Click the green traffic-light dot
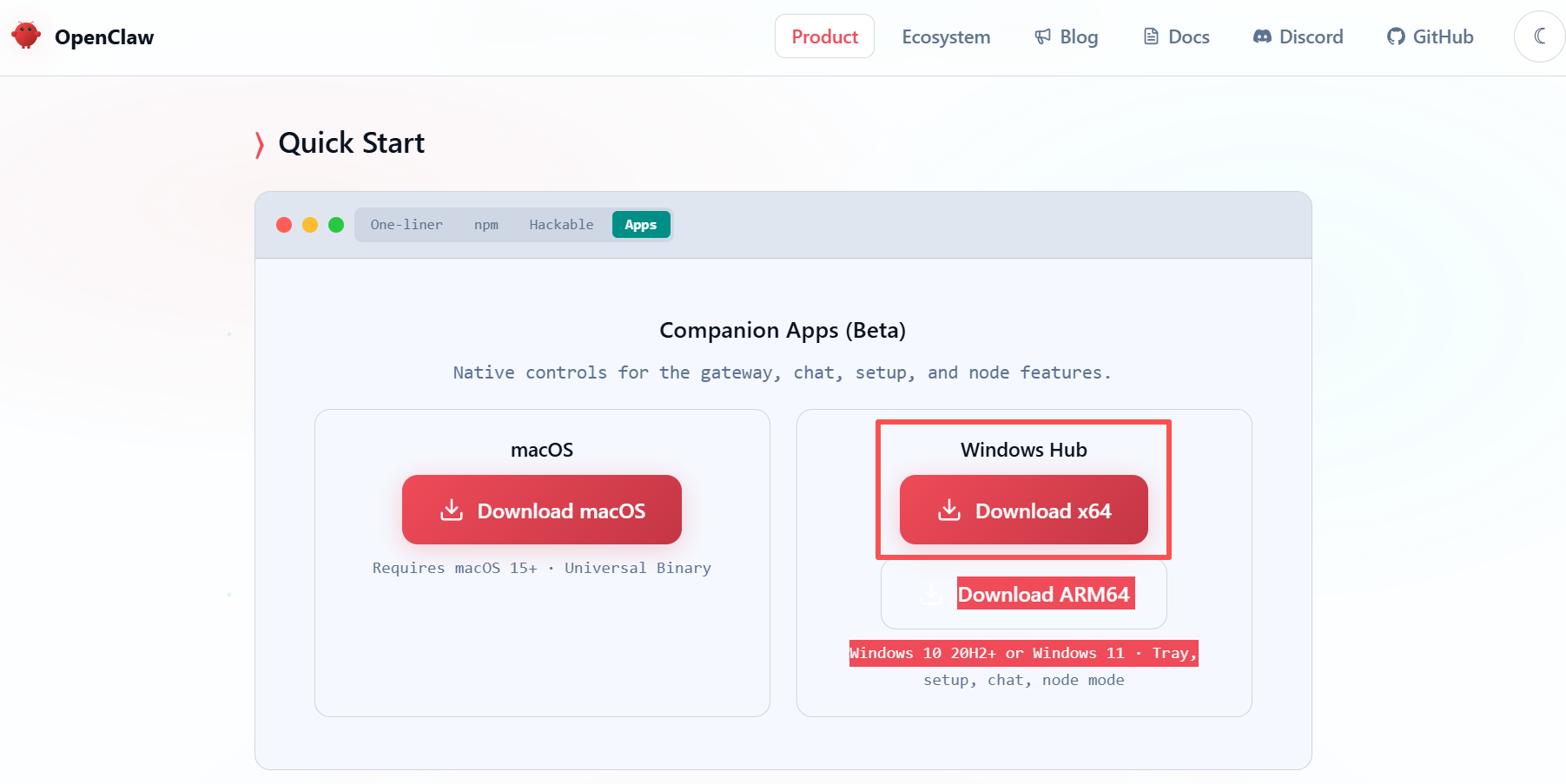This screenshot has width=1566, height=784. click(x=336, y=225)
